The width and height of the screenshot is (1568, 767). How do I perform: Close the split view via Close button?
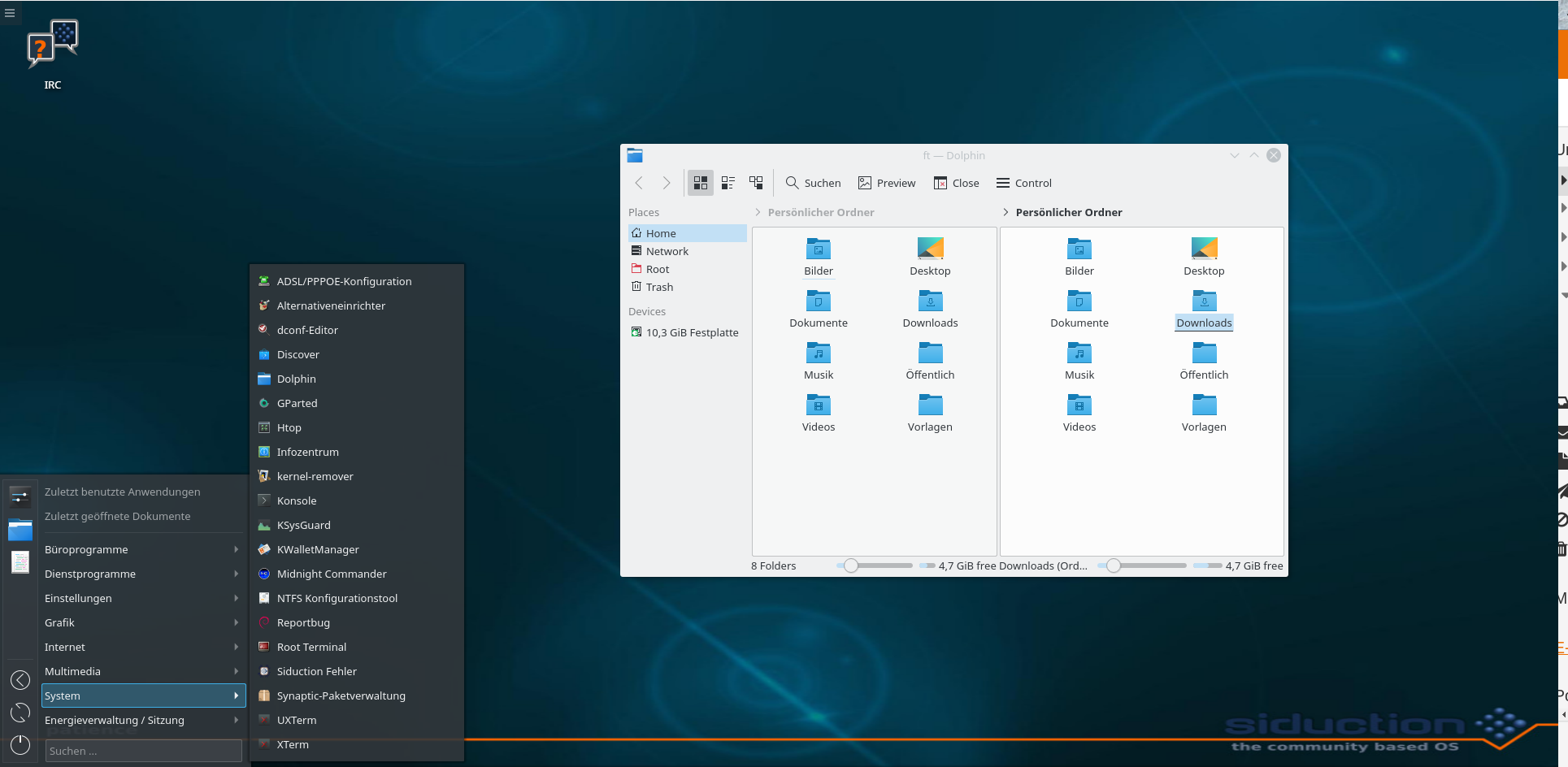(x=957, y=183)
